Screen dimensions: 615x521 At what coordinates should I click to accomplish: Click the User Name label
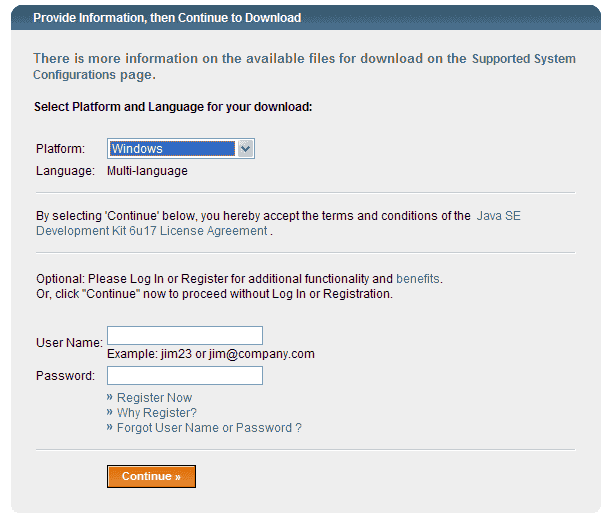point(69,343)
